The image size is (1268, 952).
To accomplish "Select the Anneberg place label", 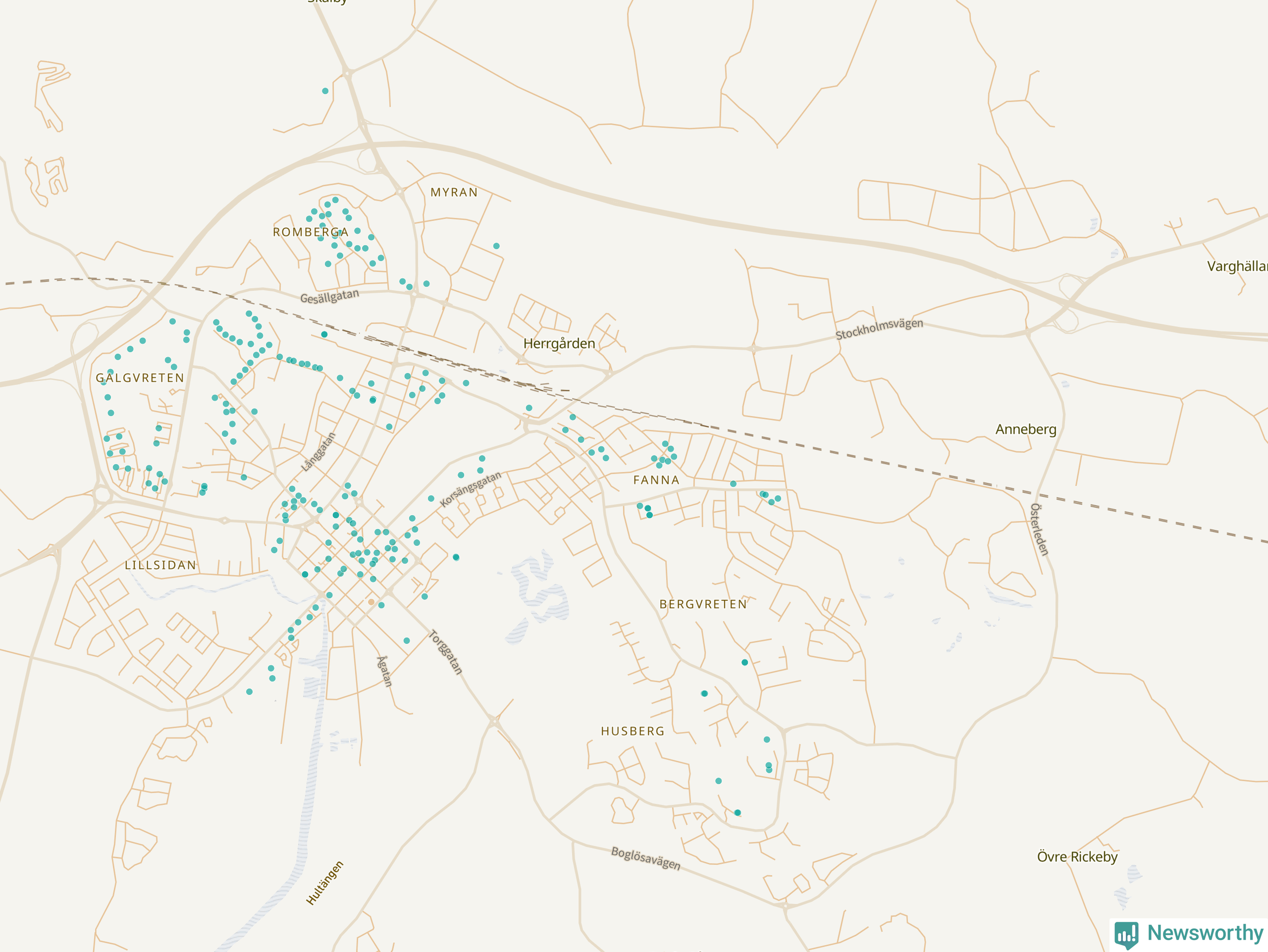I will coord(1025,429).
